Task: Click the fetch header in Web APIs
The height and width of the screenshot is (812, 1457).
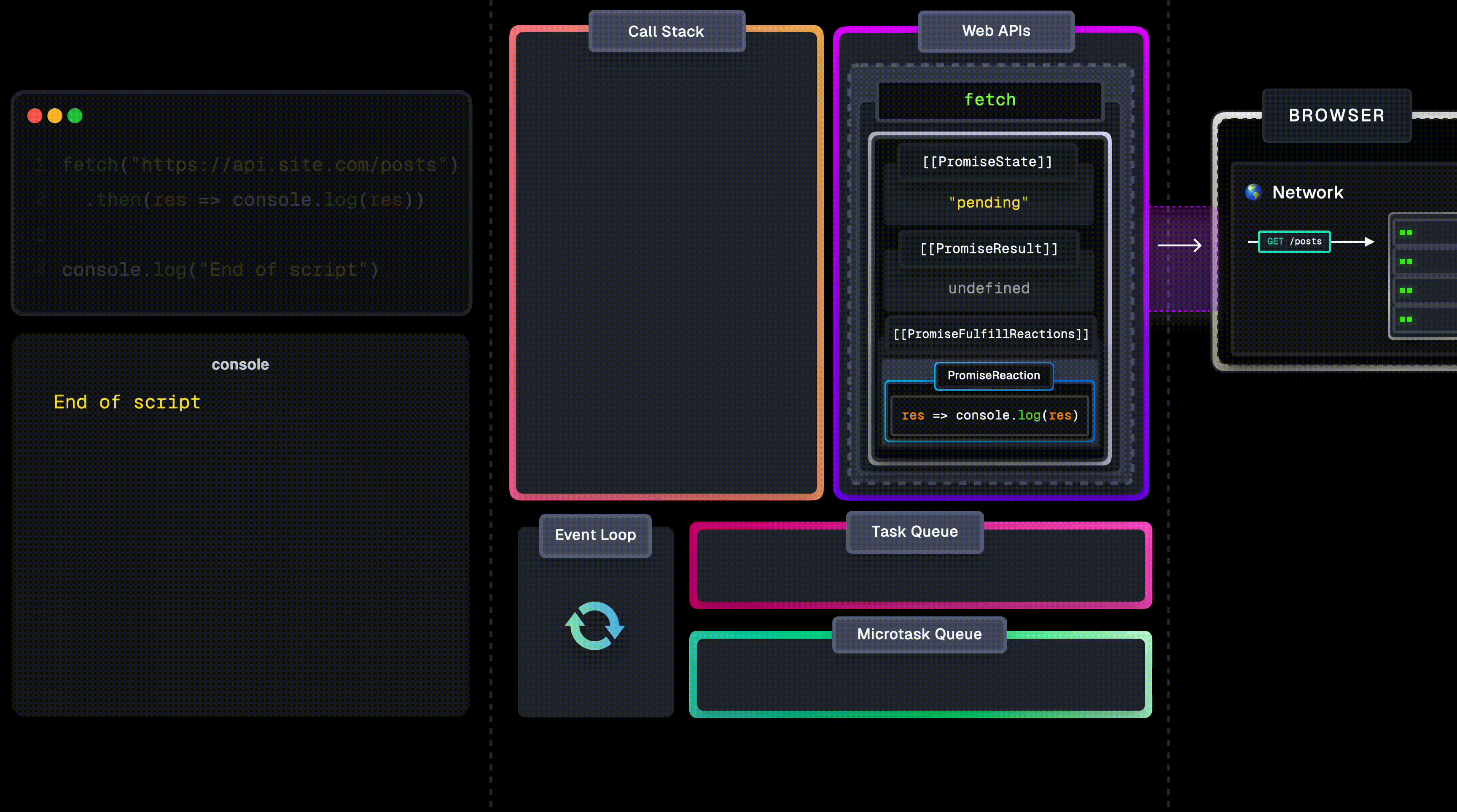Action: (x=990, y=100)
